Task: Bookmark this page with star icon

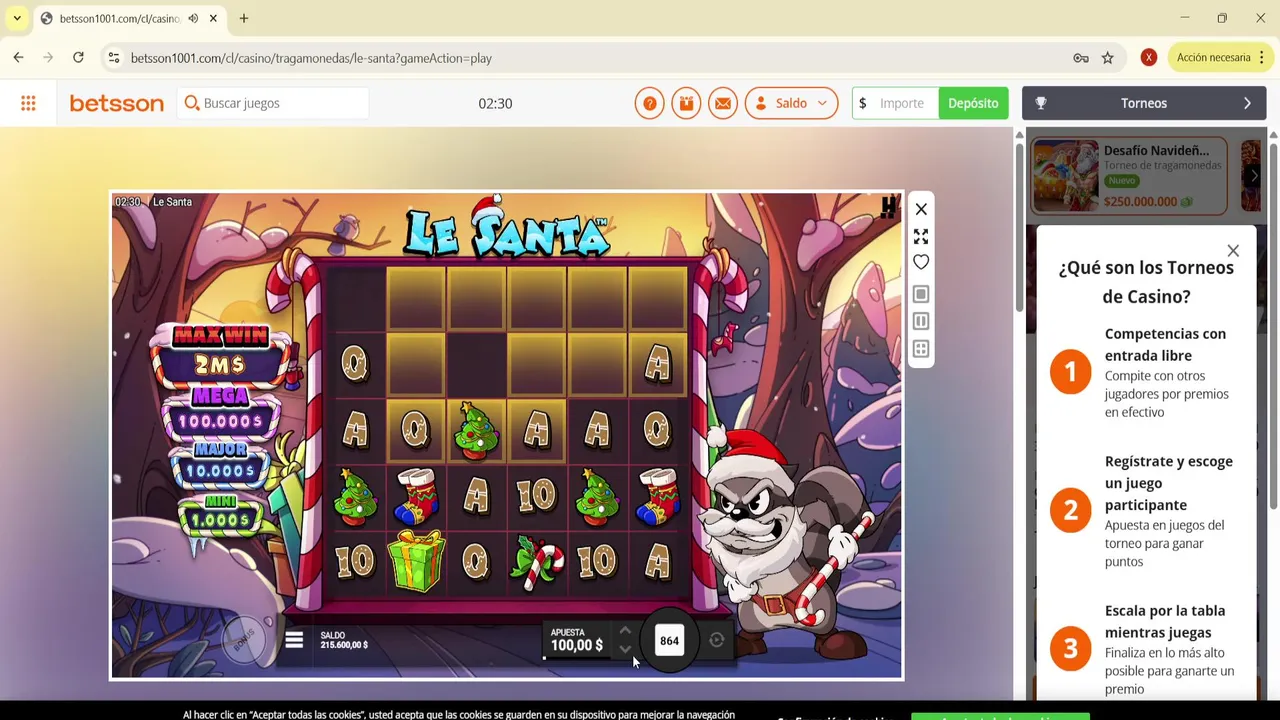Action: tap(1107, 58)
